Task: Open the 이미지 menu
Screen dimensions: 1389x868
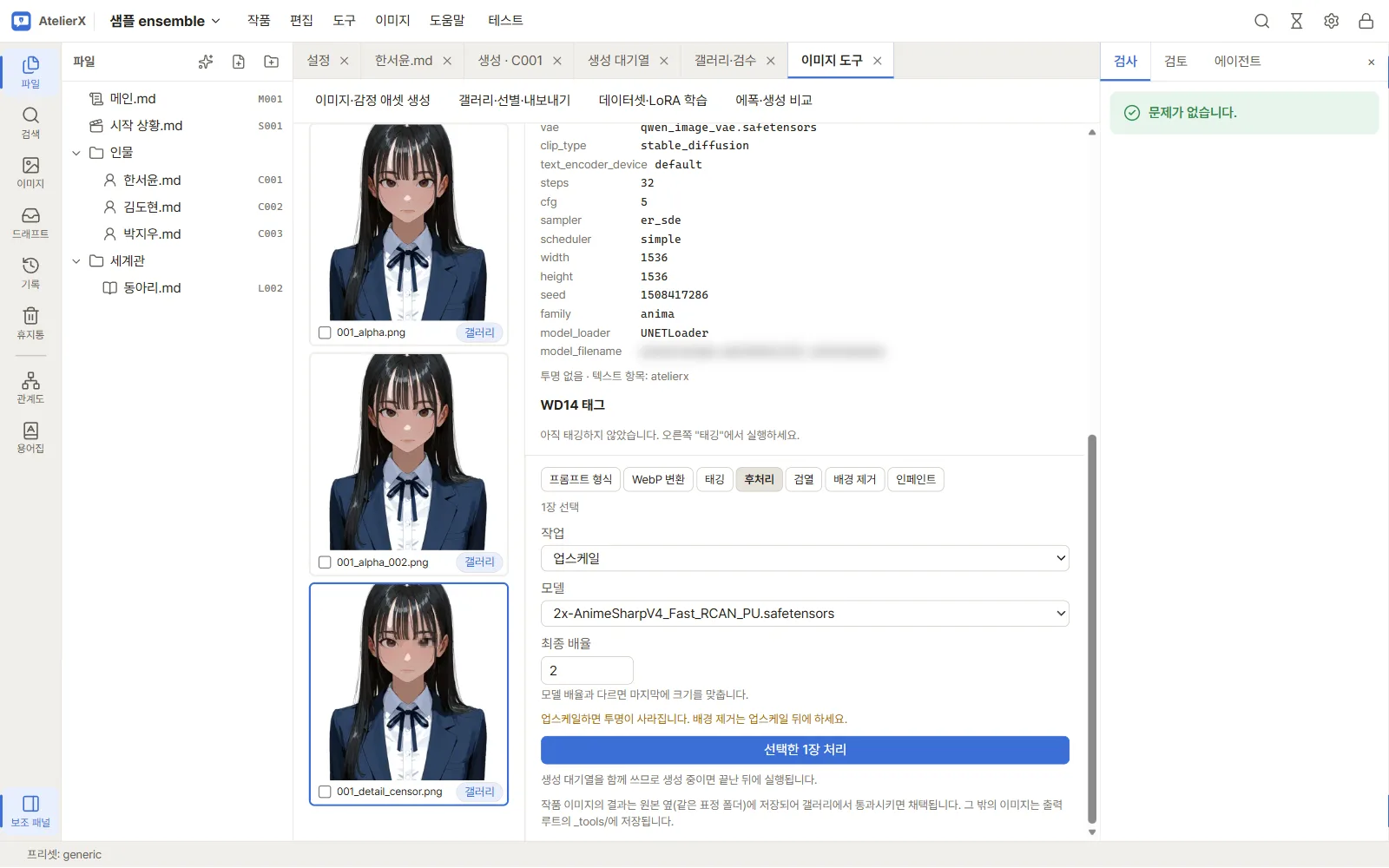Action: click(392, 20)
